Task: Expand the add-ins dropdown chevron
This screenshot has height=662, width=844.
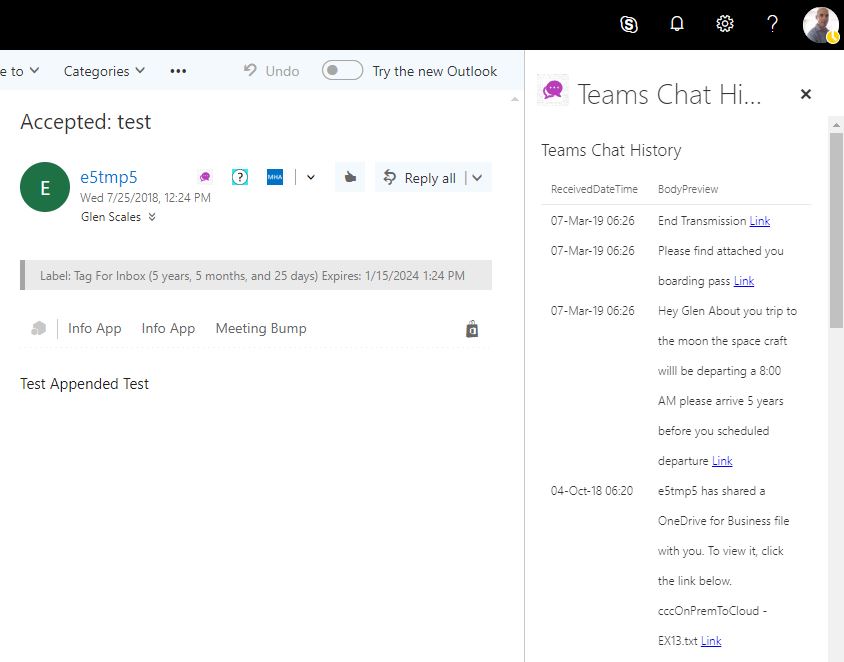Action: tap(311, 177)
